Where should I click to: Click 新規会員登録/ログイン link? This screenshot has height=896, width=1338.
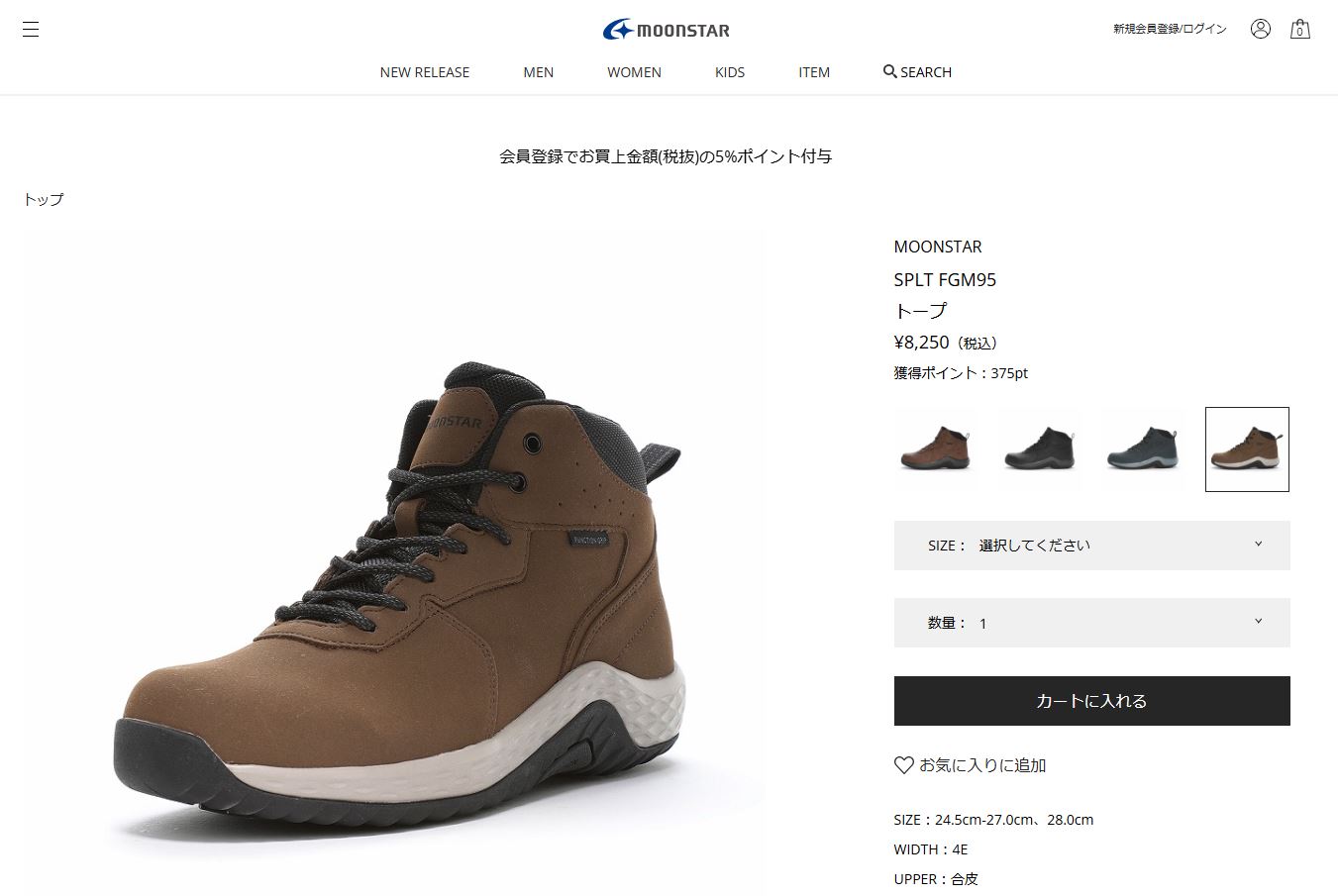(1170, 29)
